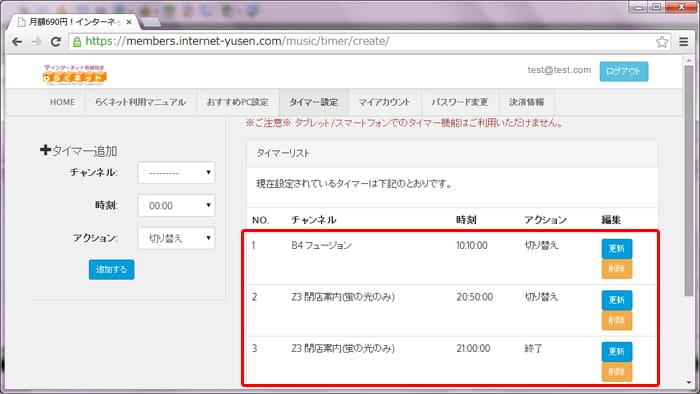This screenshot has height=394, width=700.
Task: Click 更新 for timer 2 at 20:50:00
Action: pos(617,300)
